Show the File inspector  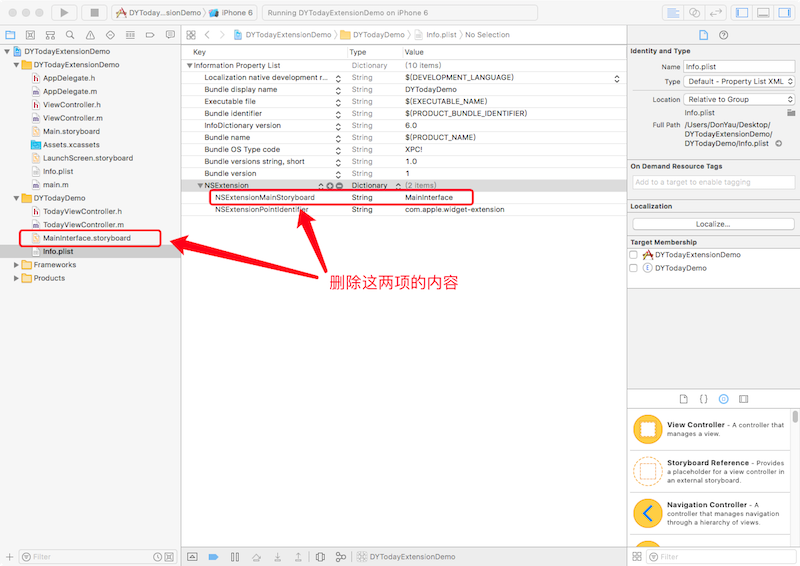point(704,35)
